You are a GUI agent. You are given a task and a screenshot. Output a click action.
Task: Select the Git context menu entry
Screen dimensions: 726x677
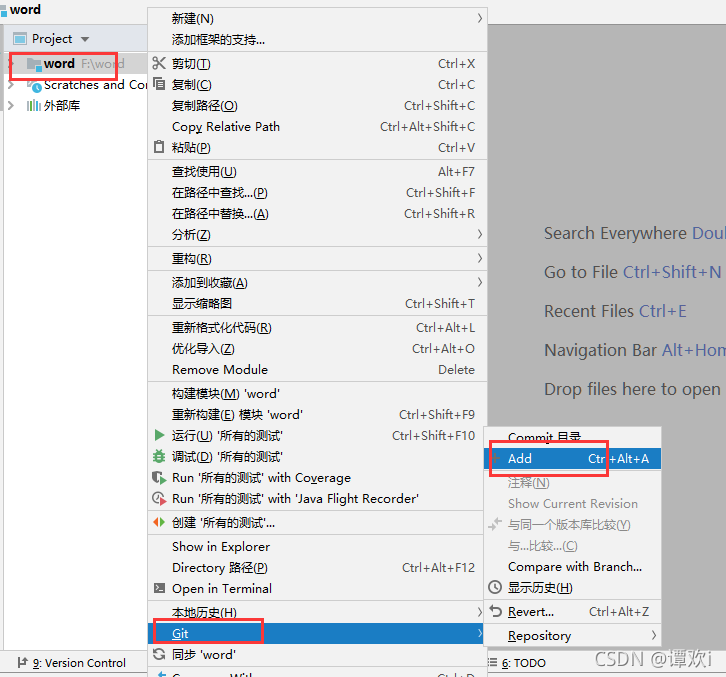click(x=317, y=633)
